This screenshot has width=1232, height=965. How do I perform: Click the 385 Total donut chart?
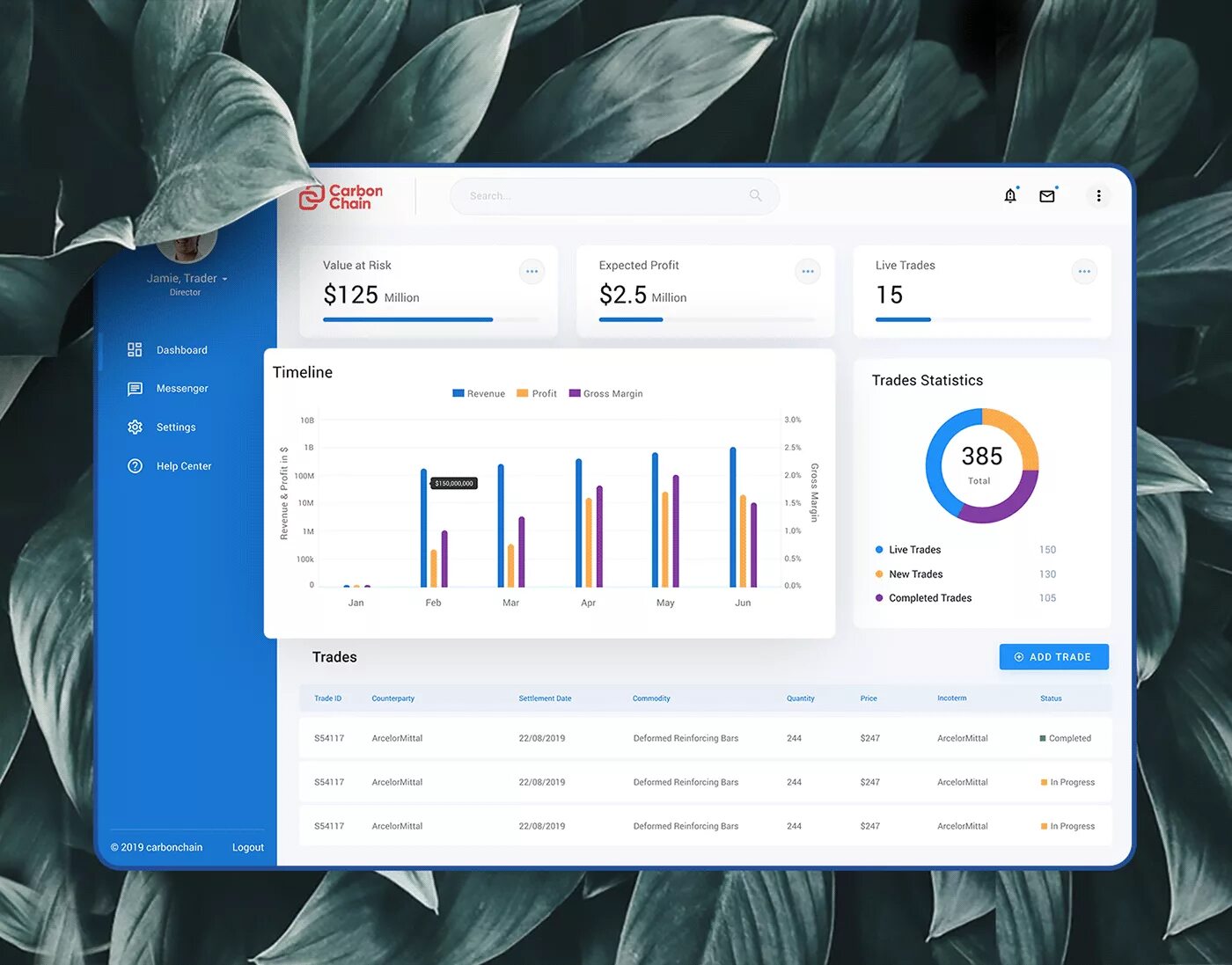tap(982, 465)
